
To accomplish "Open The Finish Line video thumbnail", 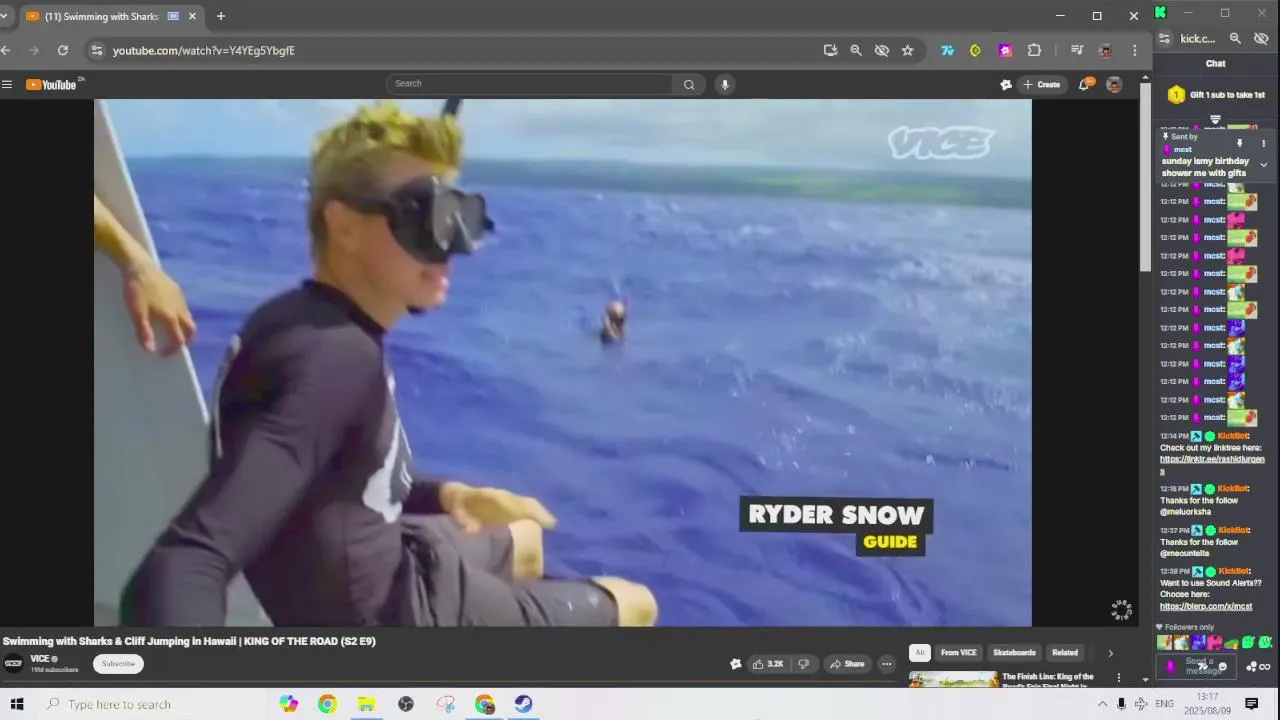I will tap(953, 680).
